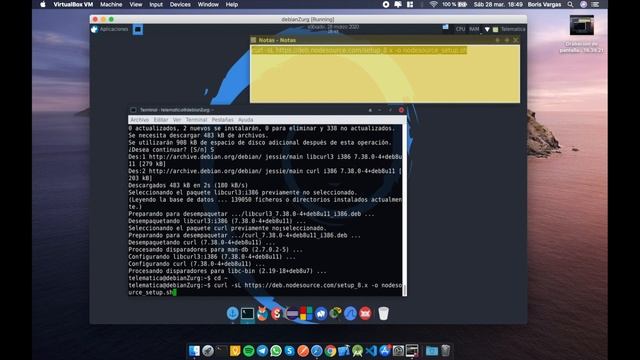Open Visual Studio Code from macOS Dock
This screenshot has height=360, width=640.
point(371,351)
